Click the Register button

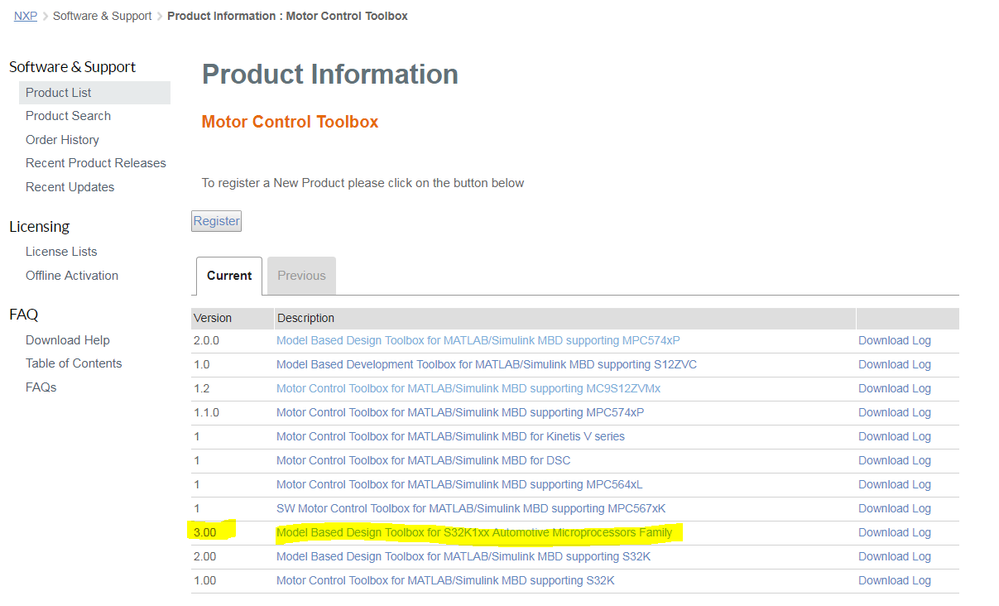click(x=217, y=221)
